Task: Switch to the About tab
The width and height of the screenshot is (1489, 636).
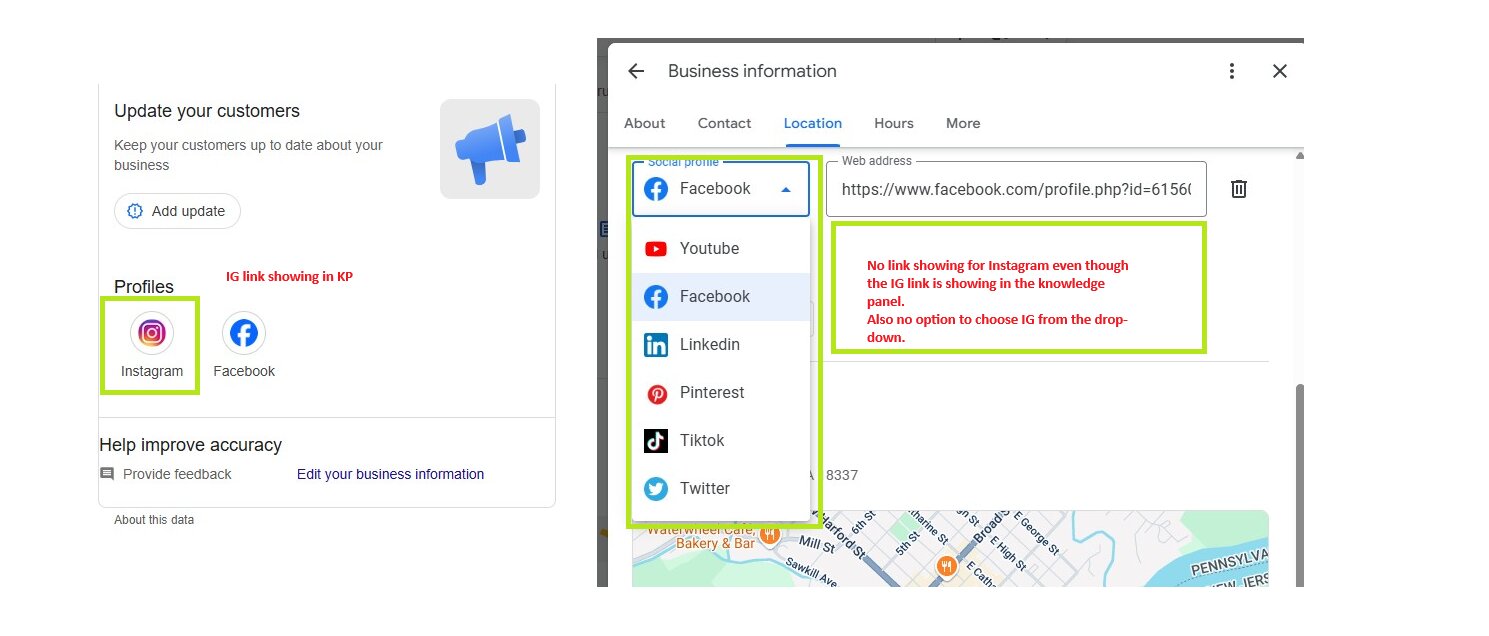Action: (644, 123)
